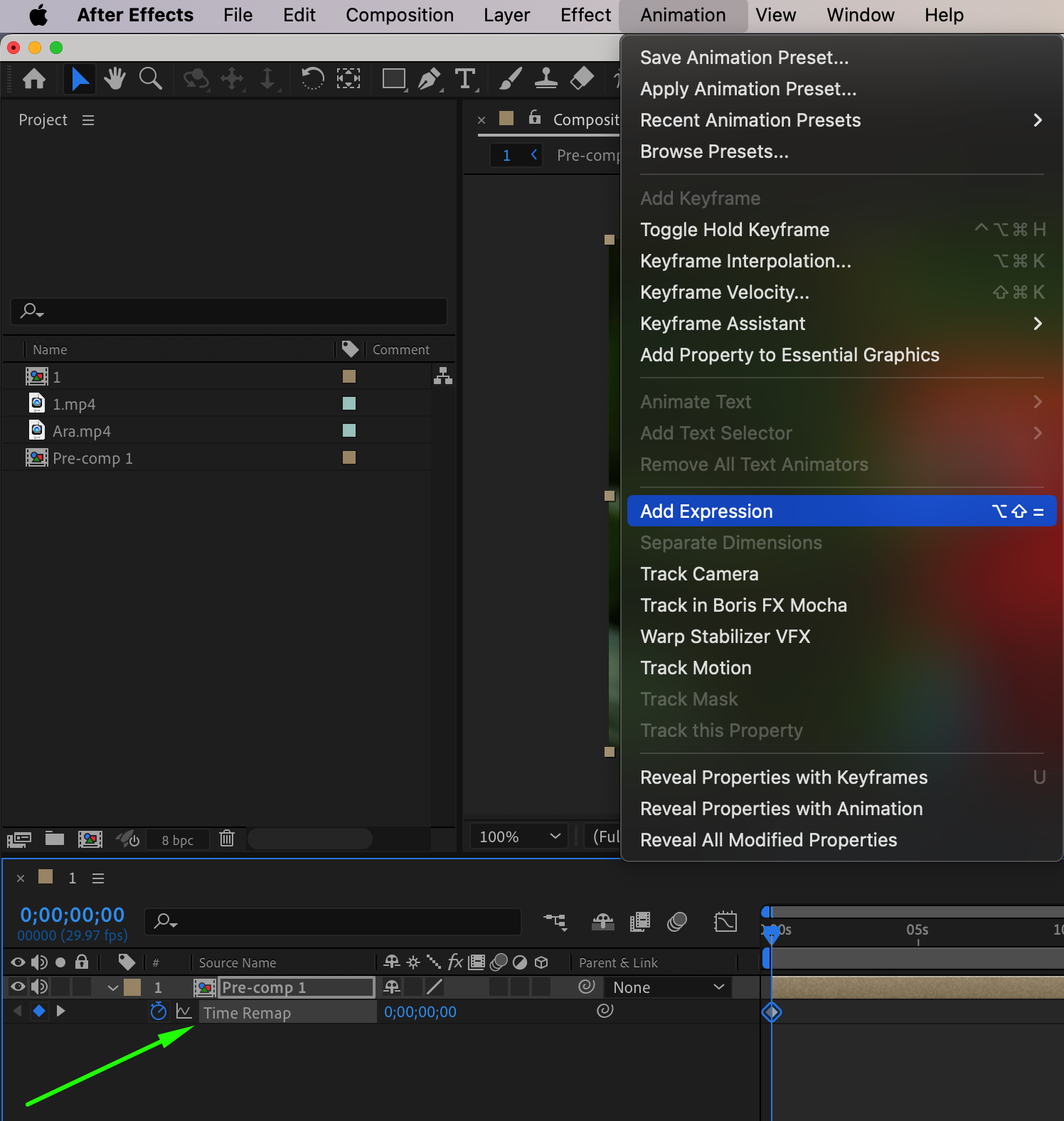Click the tan label swatch of Pre-comp 1
This screenshot has width=1064, height=1121.
[349, 457]
